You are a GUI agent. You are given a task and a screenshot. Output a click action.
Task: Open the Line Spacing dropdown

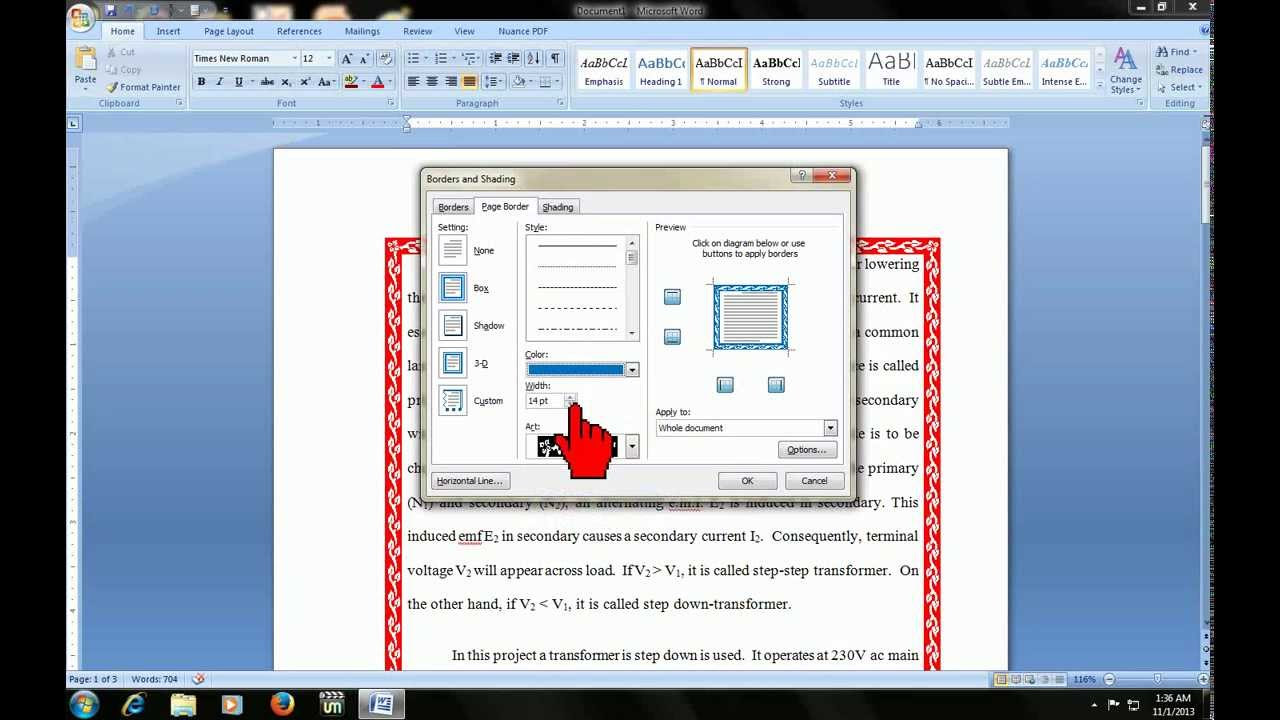pyautogui.click(x=494, y=82)
